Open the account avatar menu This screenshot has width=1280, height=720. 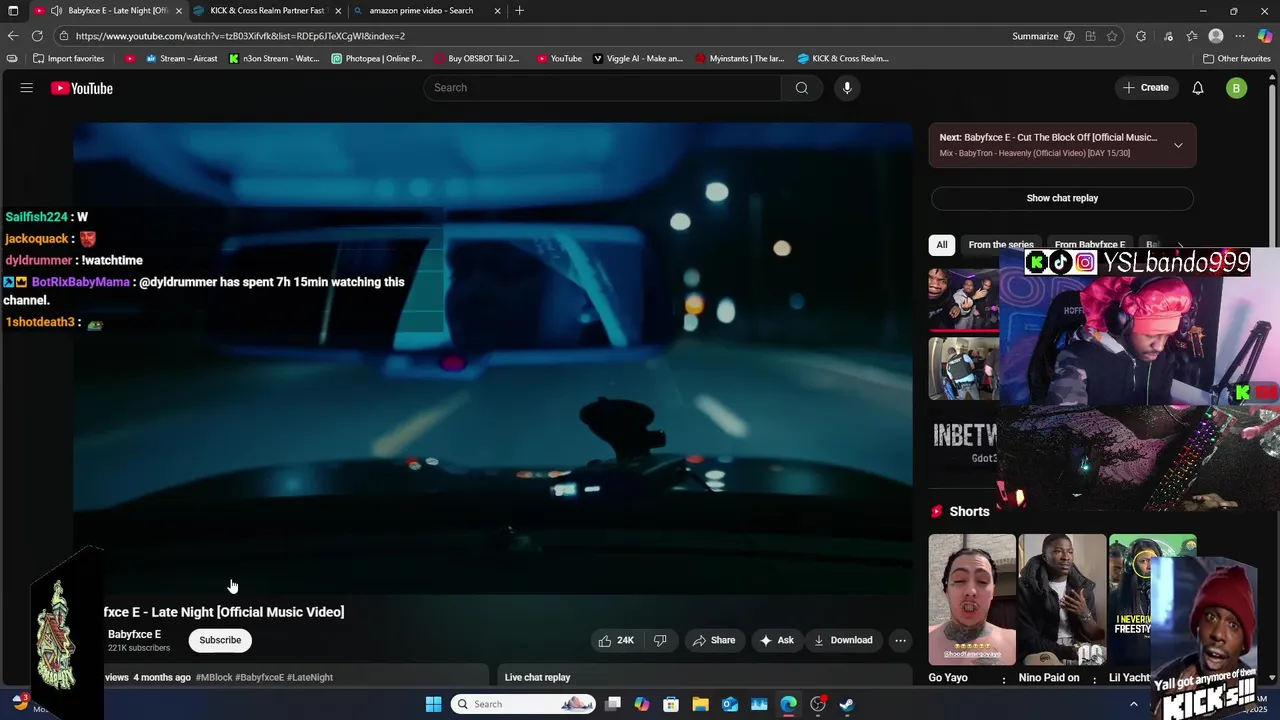click(1237, 88)
